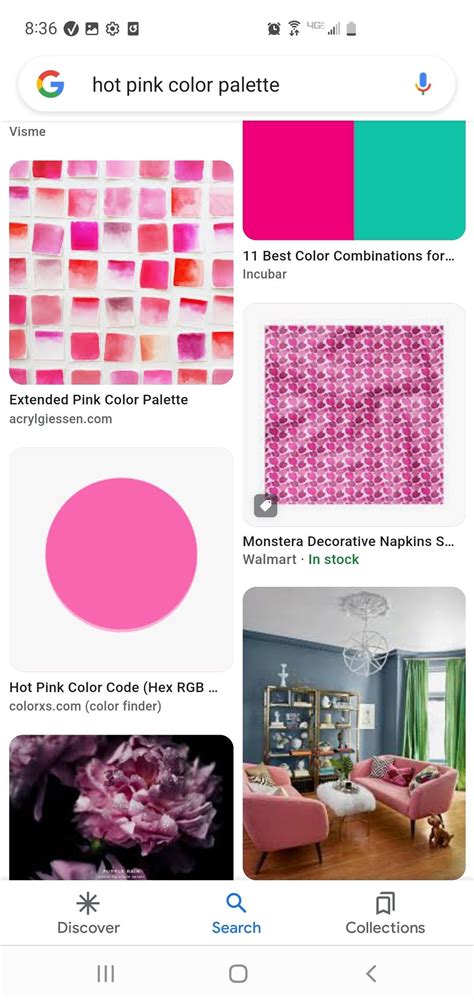Image resolution: width=474 pixels, height=1000 pixels.
Task: Open Monstera Decorative Napkins product title
Action: click(x=348, y=541)
